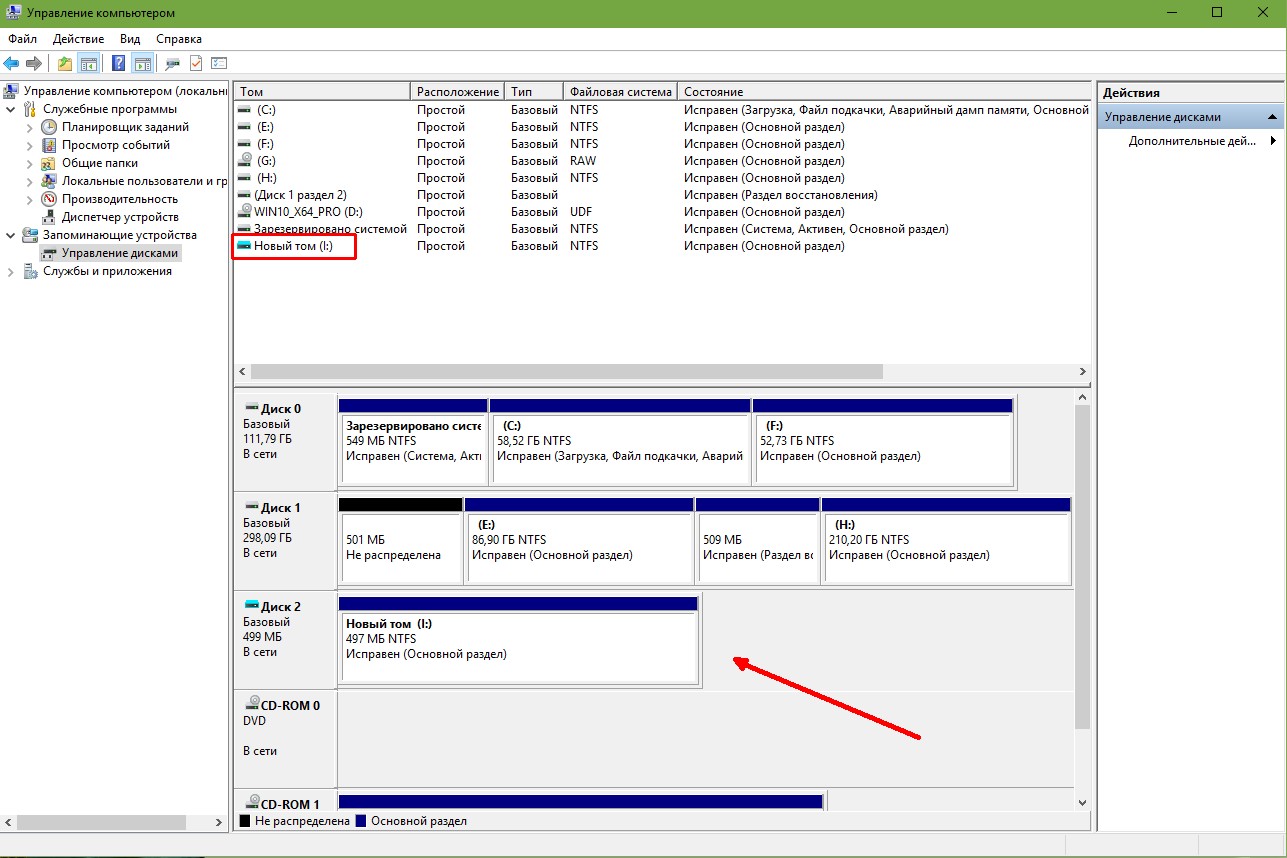Click the Служебные программы tools icon
This screenshot has width=1287, height=858.
click(x=30, y=109)
